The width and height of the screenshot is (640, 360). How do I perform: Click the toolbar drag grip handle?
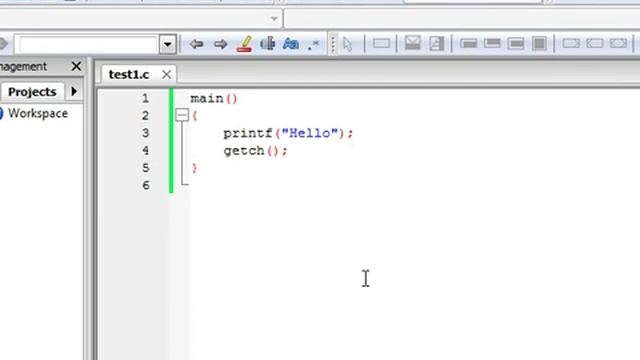tap(333, 44)
